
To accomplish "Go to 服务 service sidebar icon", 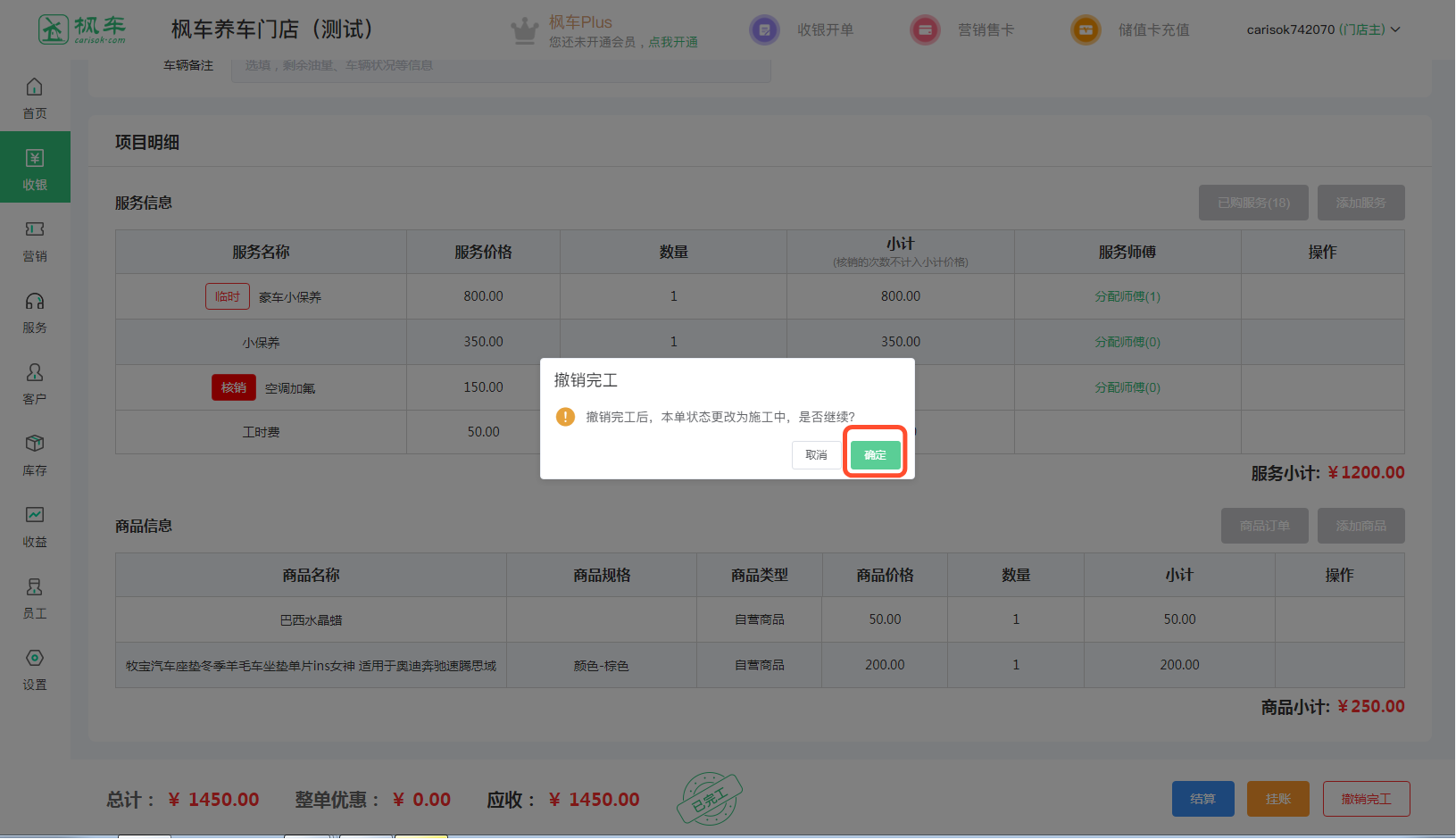I will pos(34,302).
